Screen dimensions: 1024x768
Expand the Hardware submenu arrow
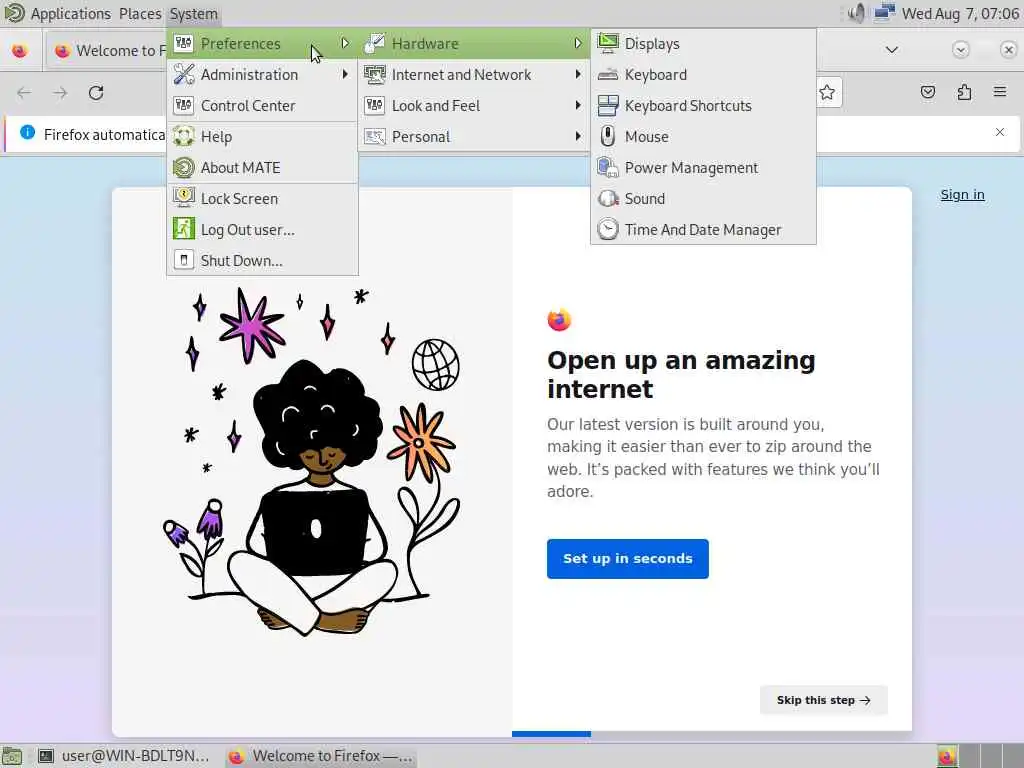[x=578, y=44]
